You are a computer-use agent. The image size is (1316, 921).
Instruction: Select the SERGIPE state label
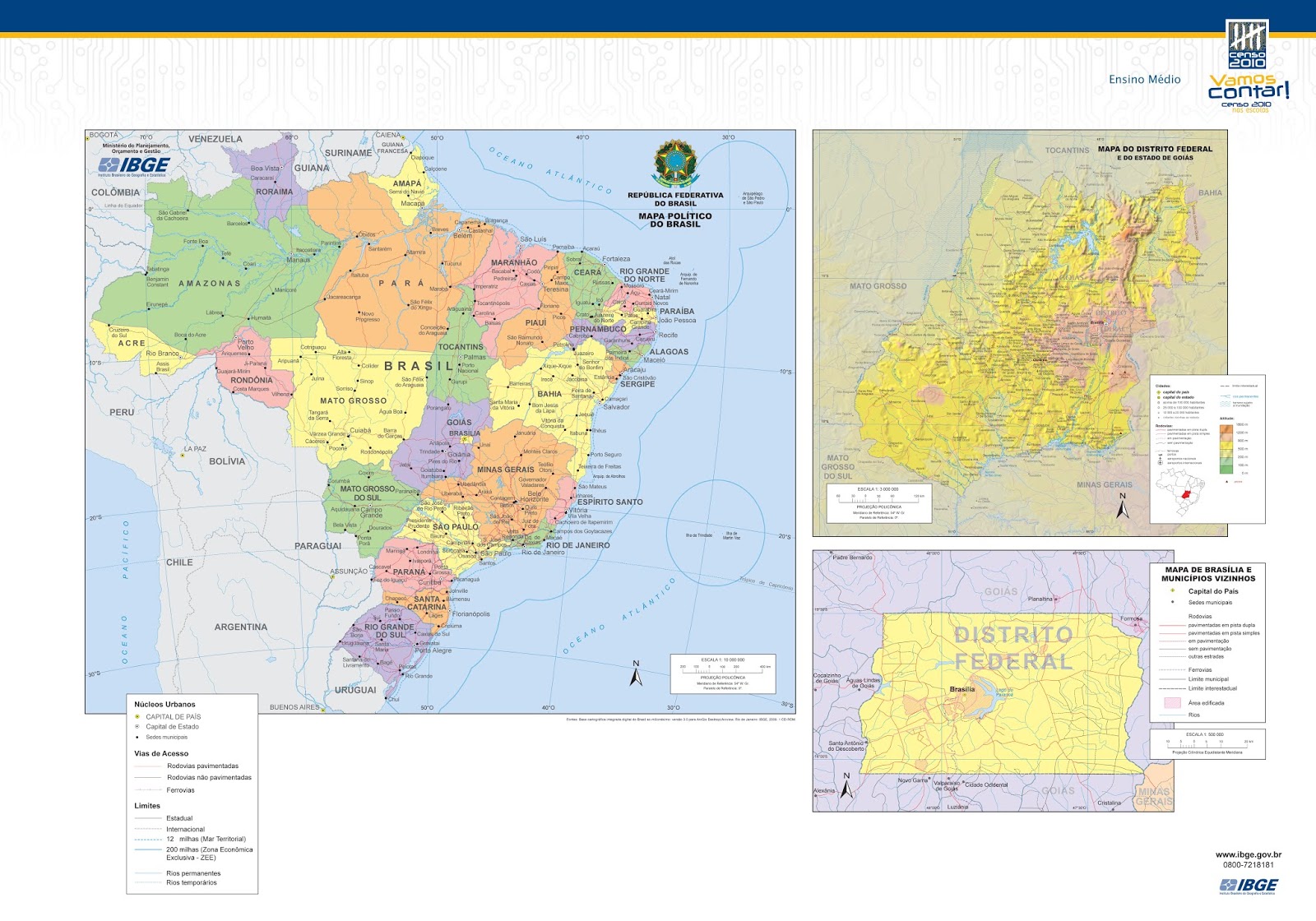(637, 384)
